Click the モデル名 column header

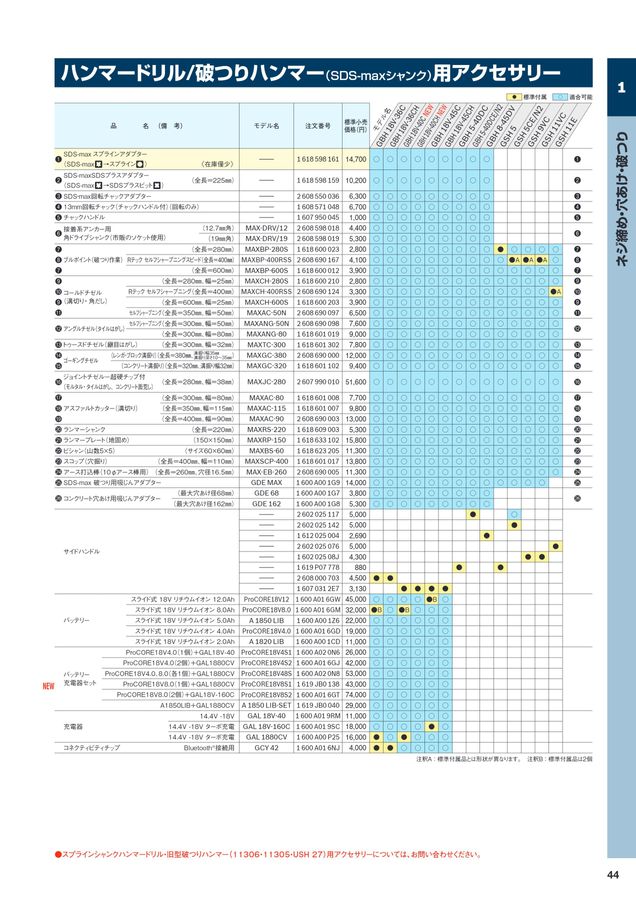(x=266, y=126)
